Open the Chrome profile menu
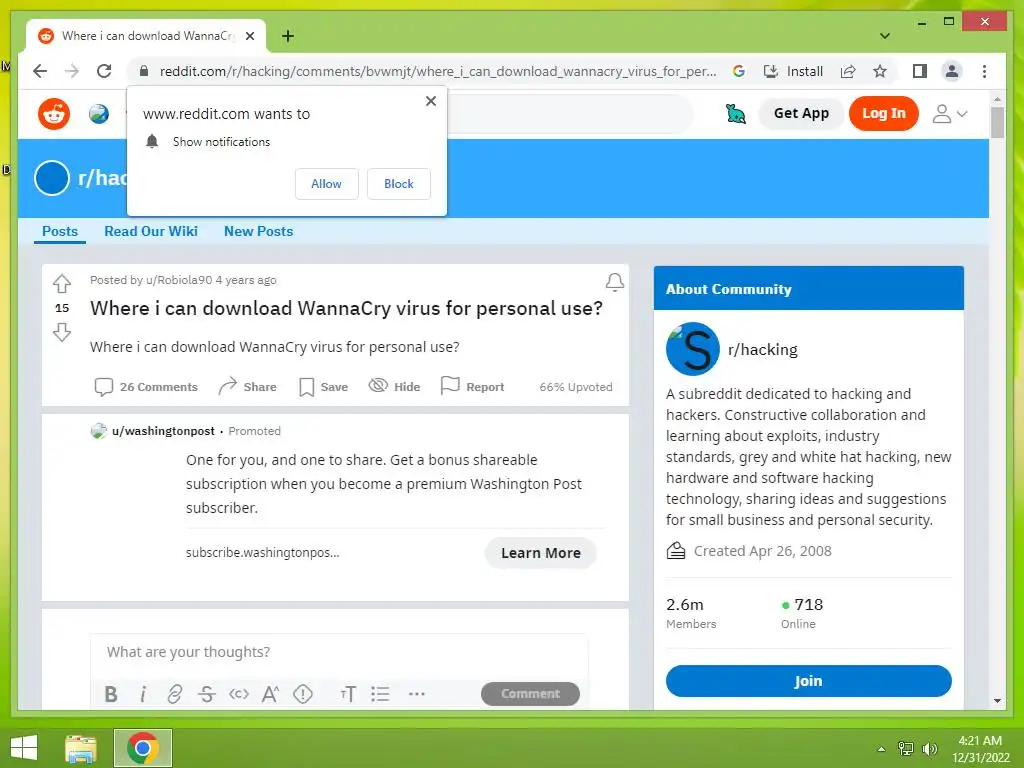Screen dimensions: 1024x768 [x=952, y=71]
